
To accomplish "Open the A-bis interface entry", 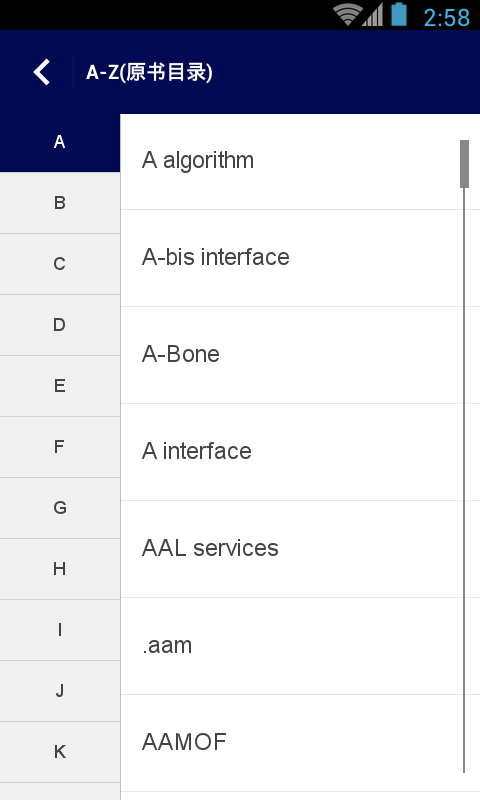I will pos(300,258).
